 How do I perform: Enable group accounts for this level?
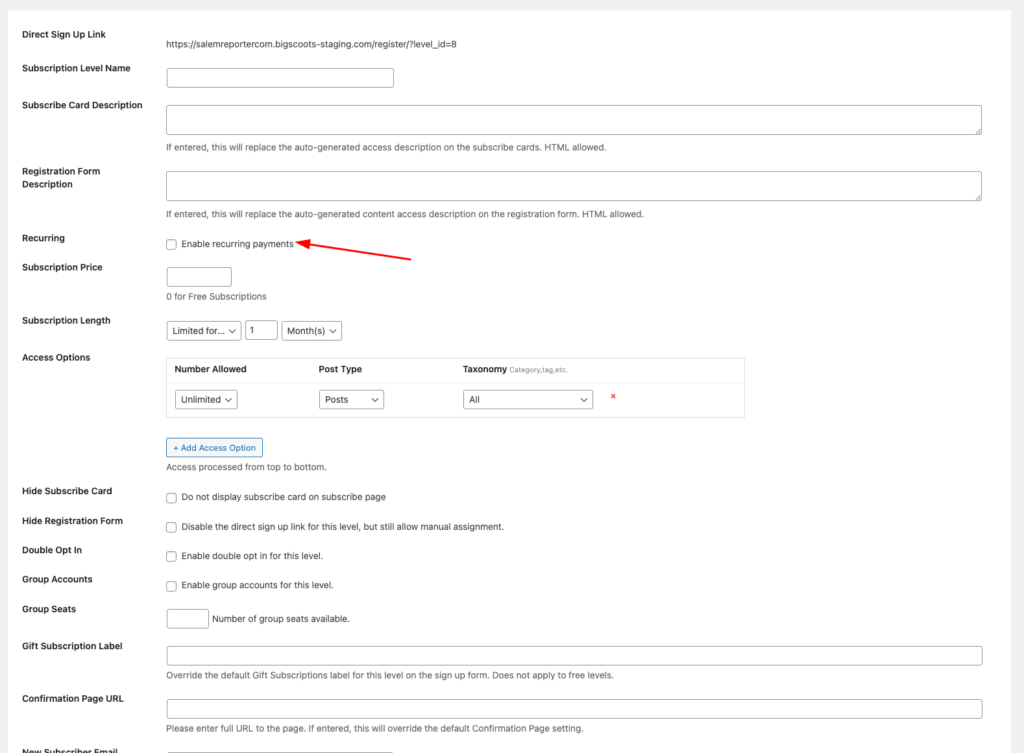point(172,586)
